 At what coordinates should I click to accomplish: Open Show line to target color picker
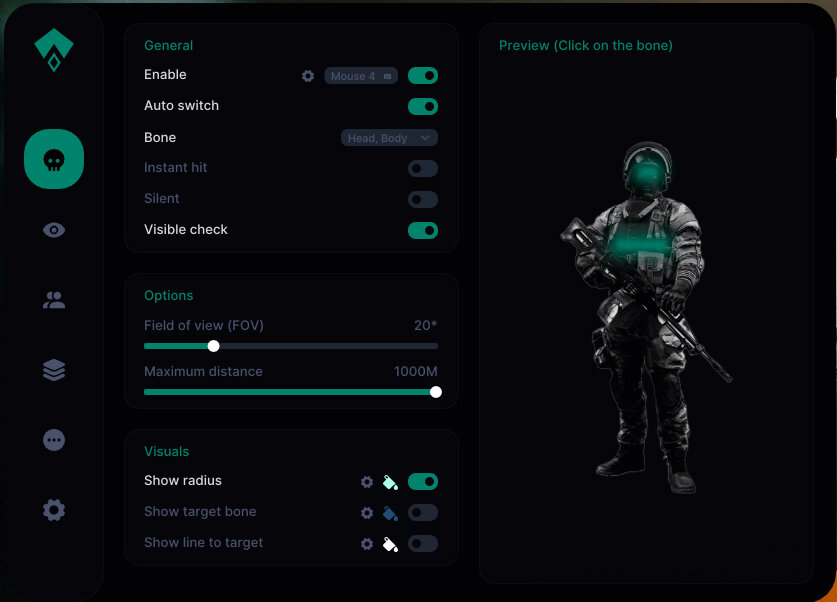point(391,544)
